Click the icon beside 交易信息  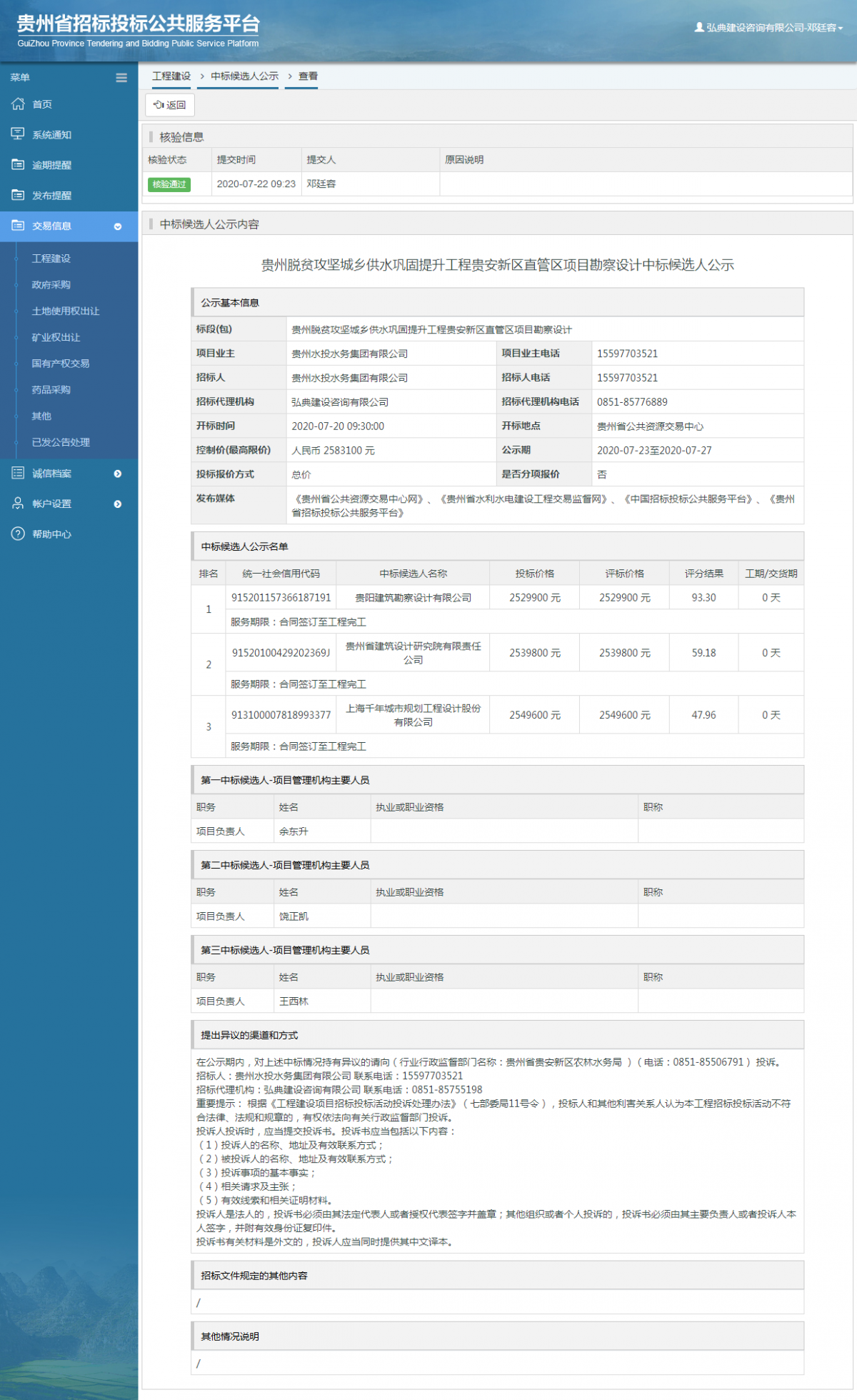tap(18, 226)
